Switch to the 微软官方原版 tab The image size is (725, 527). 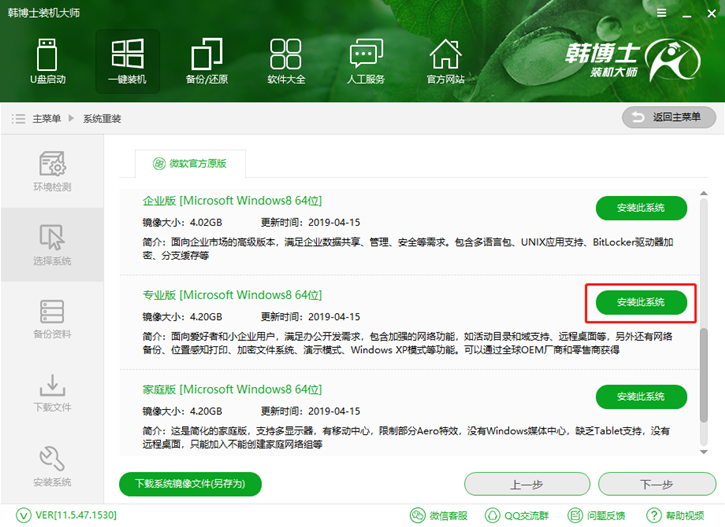(189, 164)
